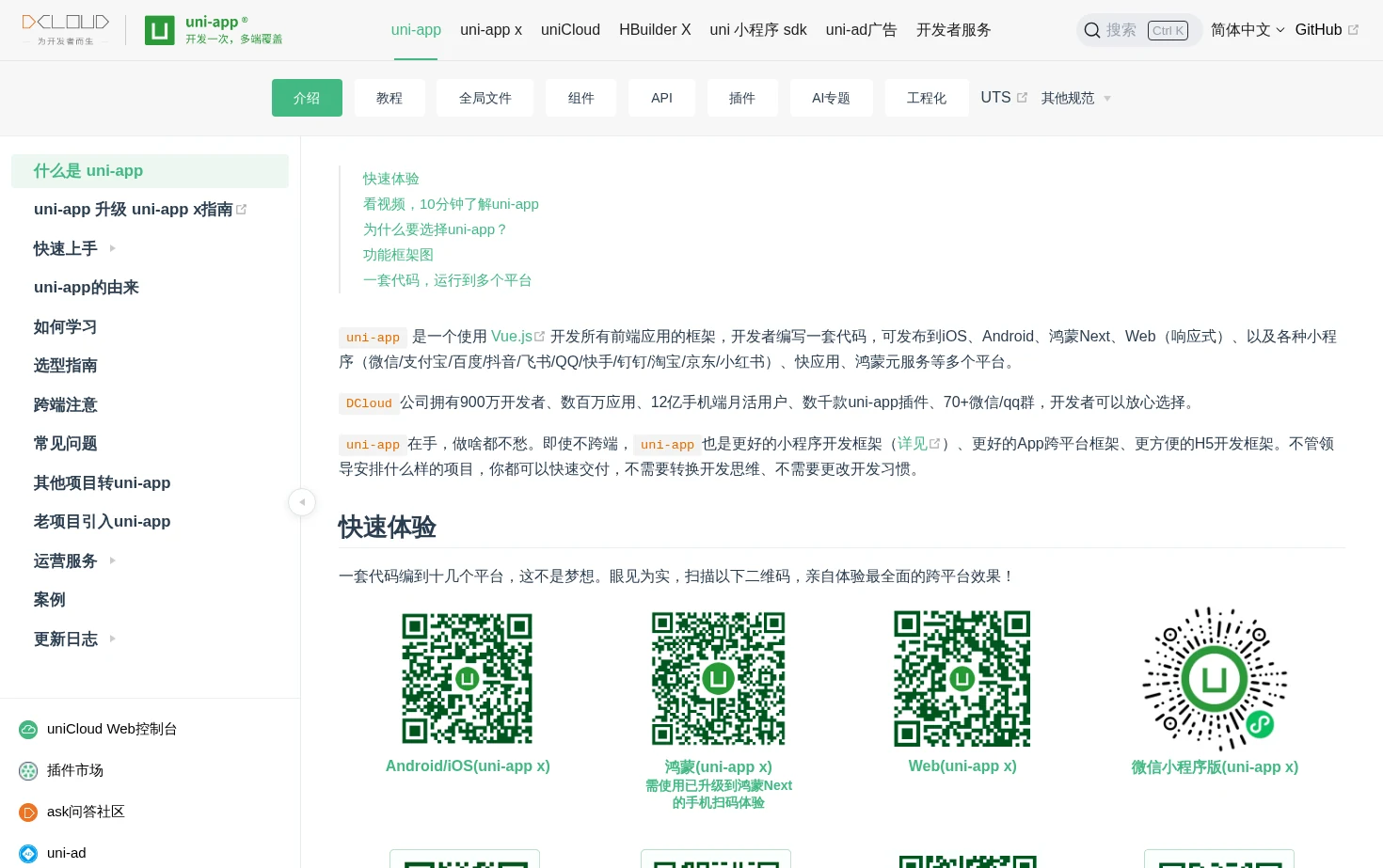Select the 介绍 tab

pyautogui.click(x=307, y=98)
